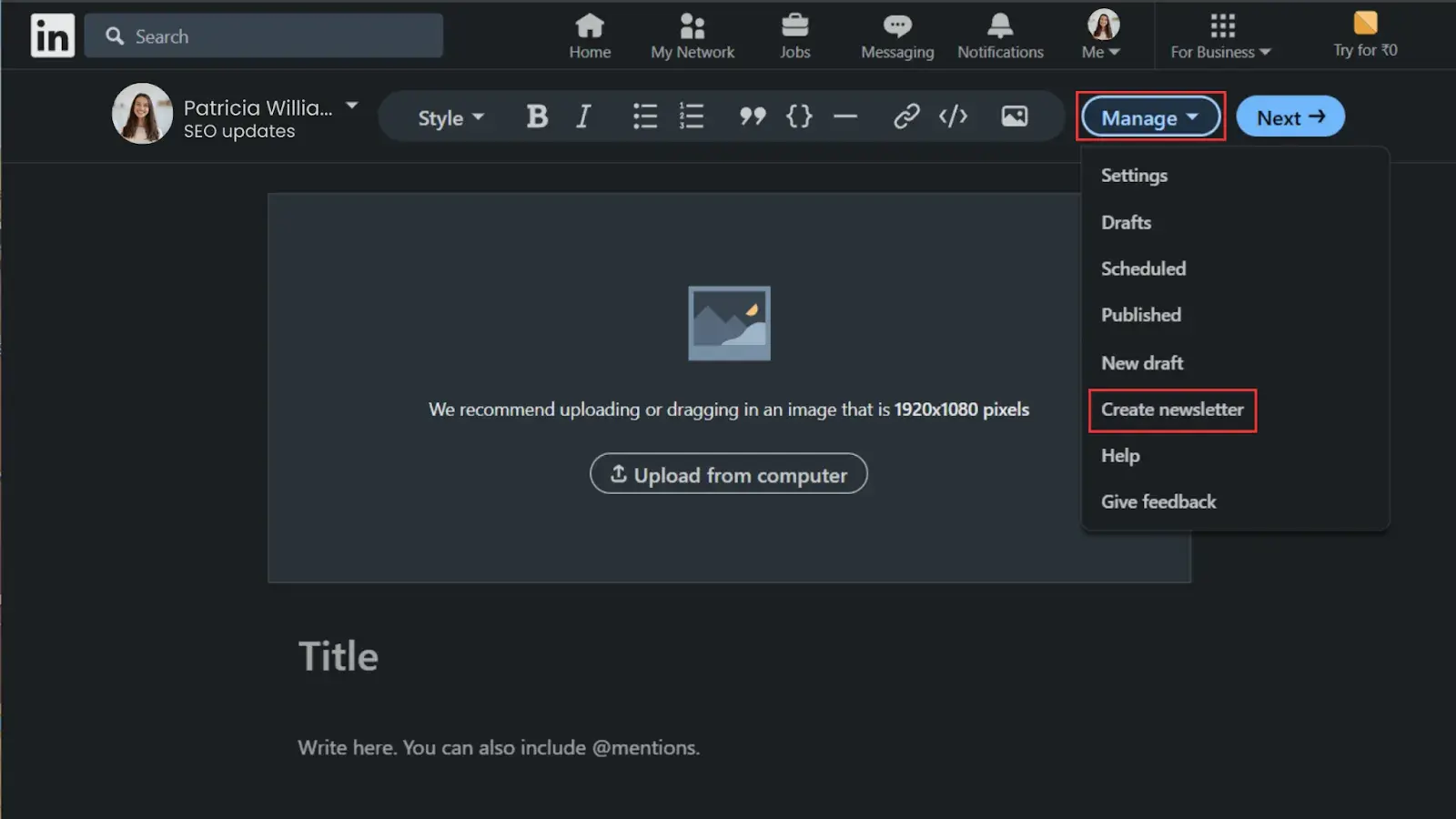1456x819 pixels.
Task: Click the Next button
Action: pyautogui.click(x=1290, y=116)
